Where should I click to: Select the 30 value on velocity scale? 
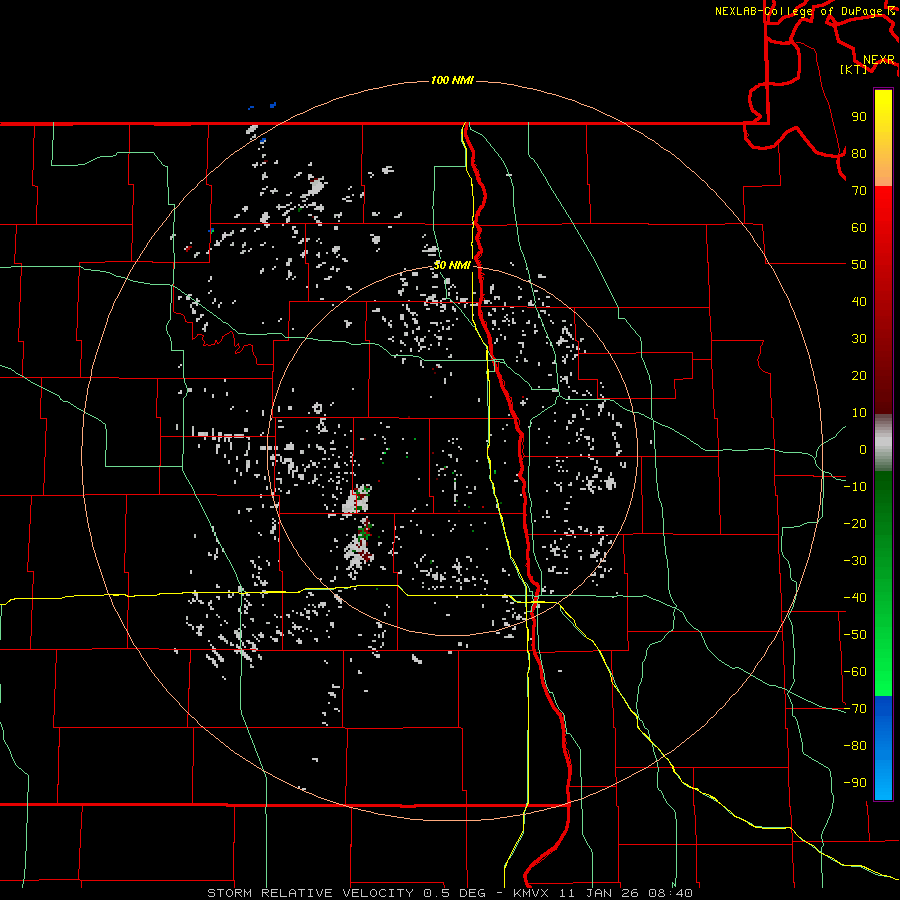click(x=859, y=339)
